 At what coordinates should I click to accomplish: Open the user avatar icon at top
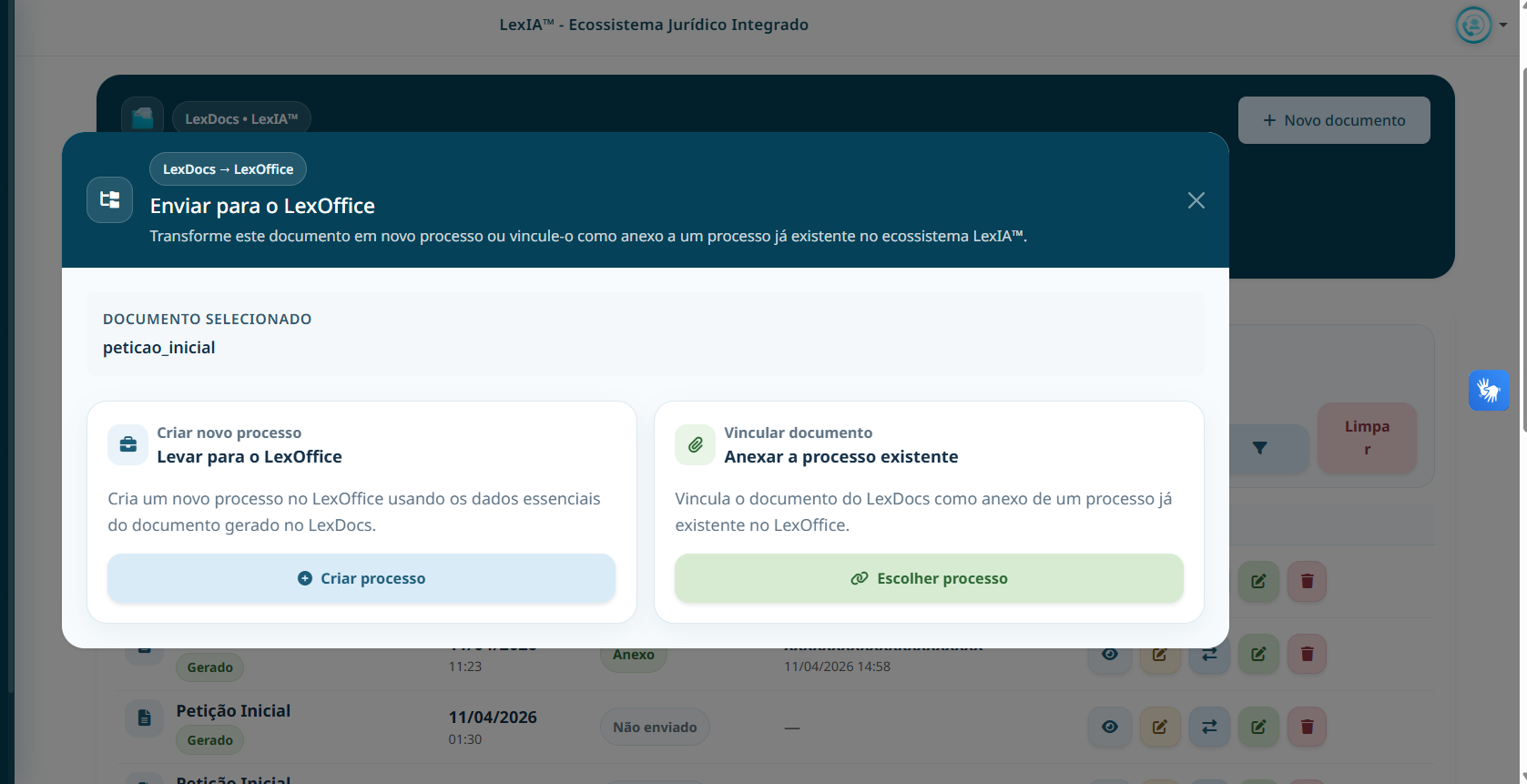1473,25
